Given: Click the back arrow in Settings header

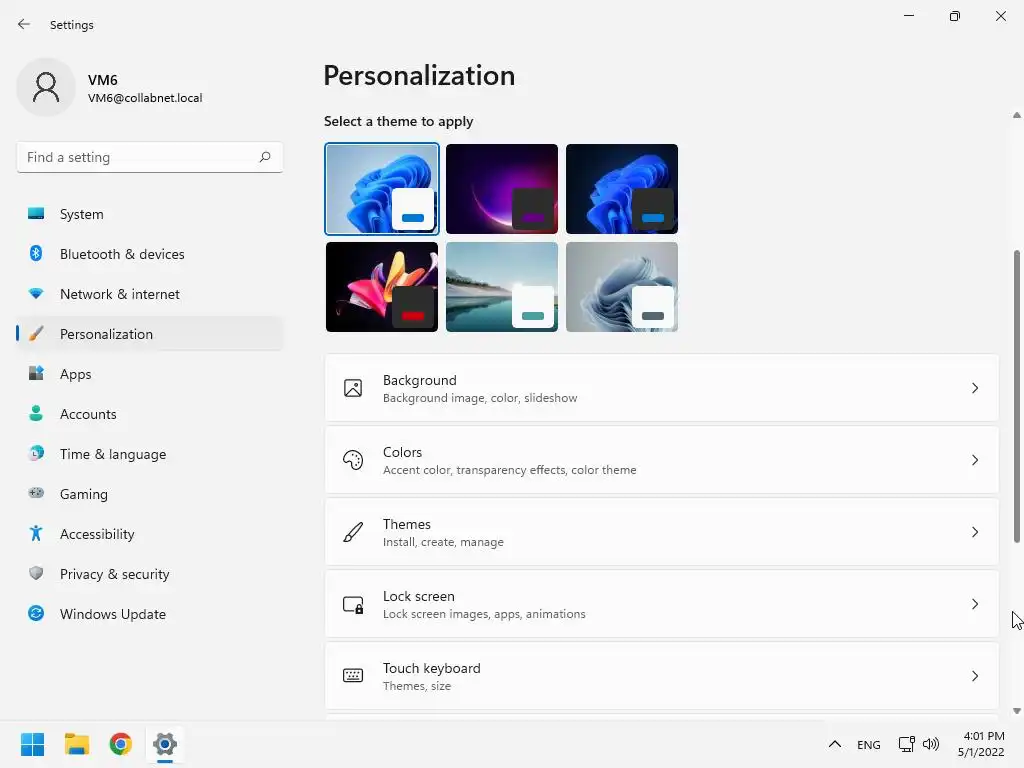Looking at the screenshot, I should point(24,24).
